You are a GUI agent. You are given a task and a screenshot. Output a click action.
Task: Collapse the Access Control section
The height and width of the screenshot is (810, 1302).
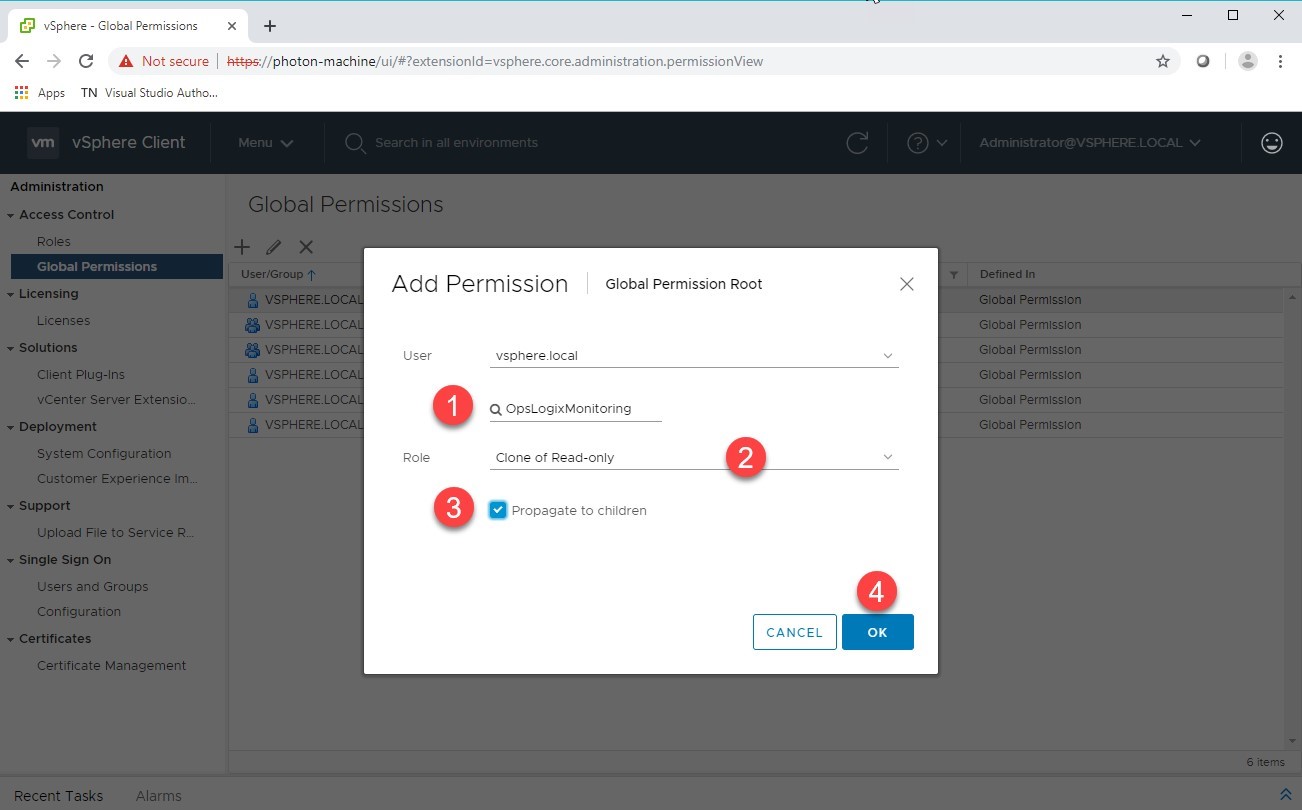11,215
